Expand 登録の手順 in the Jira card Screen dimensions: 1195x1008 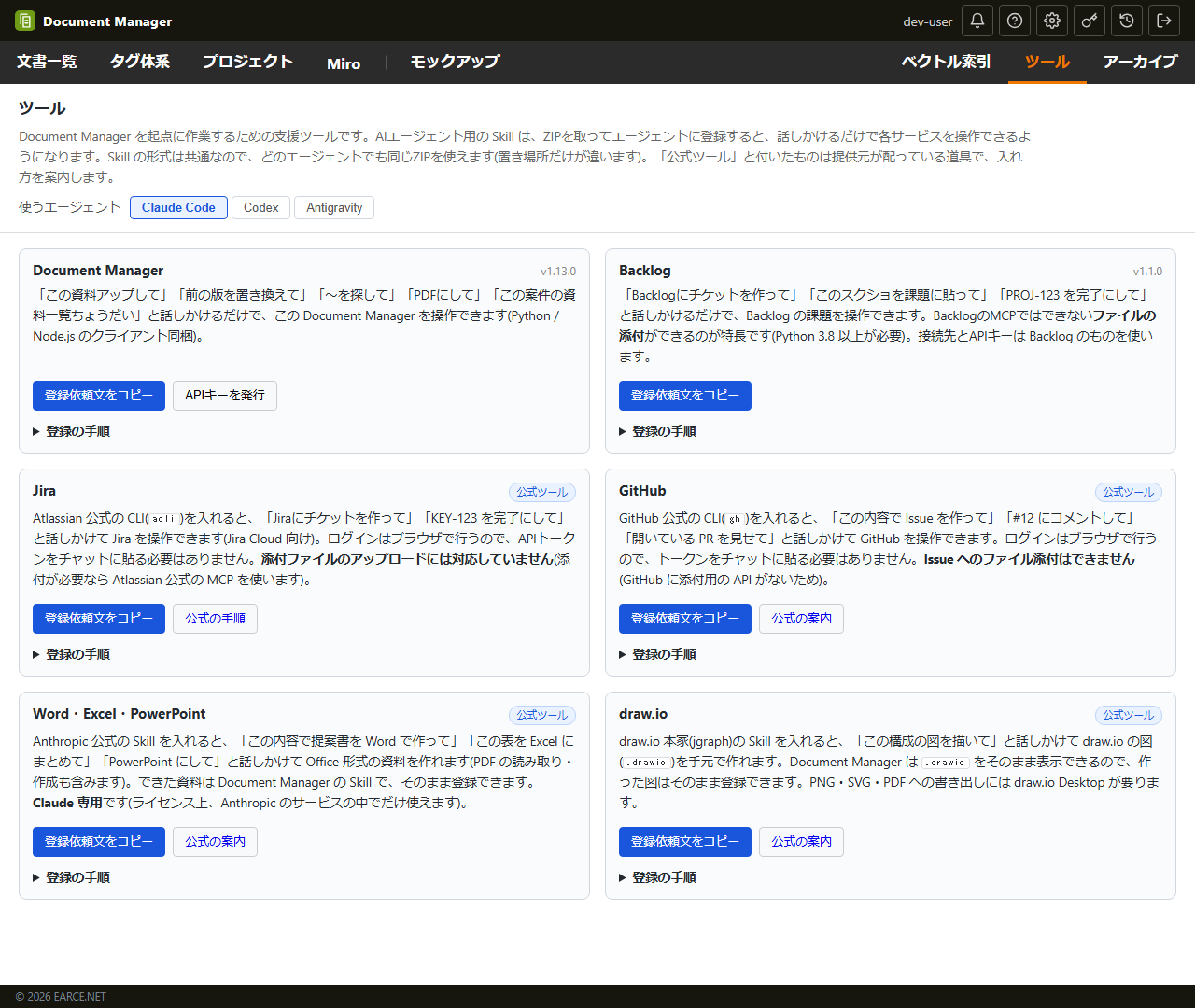point(72,654)
